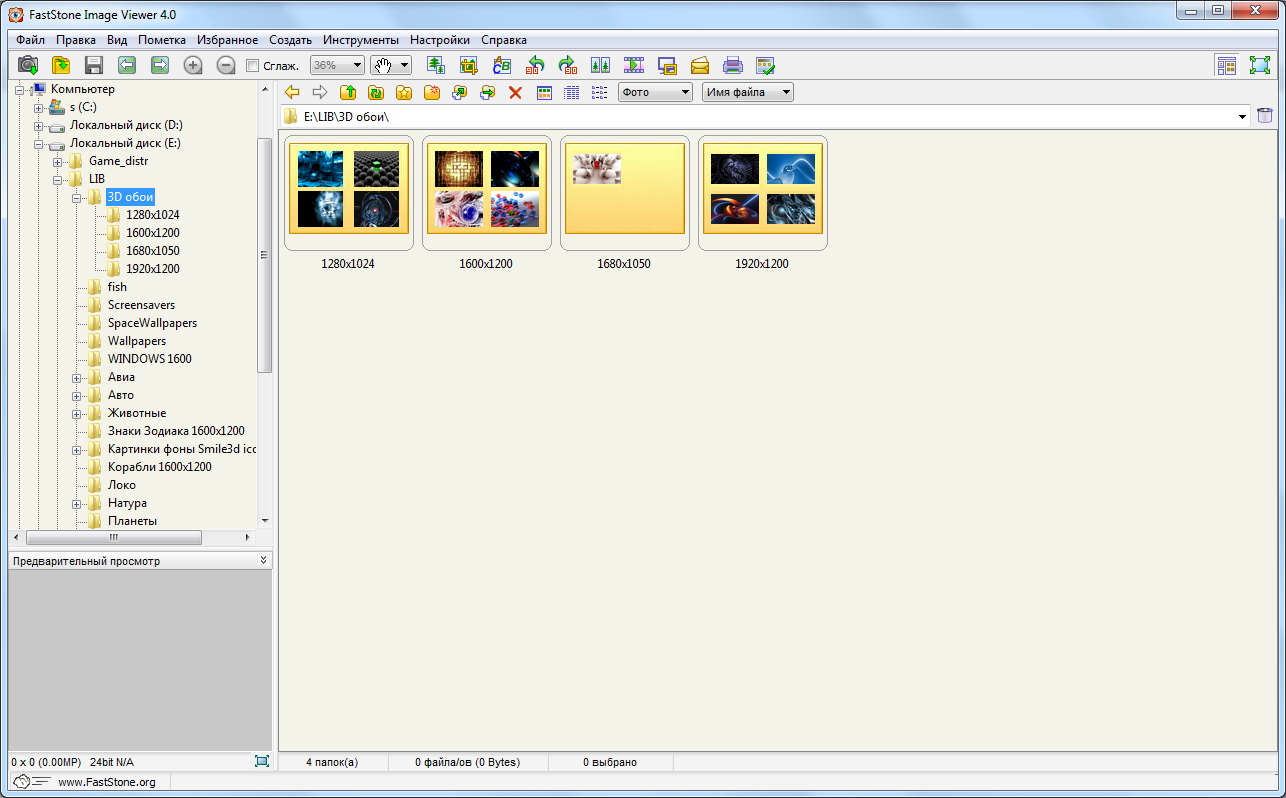This screenshot has width=1286, height=798.
Task: Go to next image with green right arrow
Action: tap(160, 65)
